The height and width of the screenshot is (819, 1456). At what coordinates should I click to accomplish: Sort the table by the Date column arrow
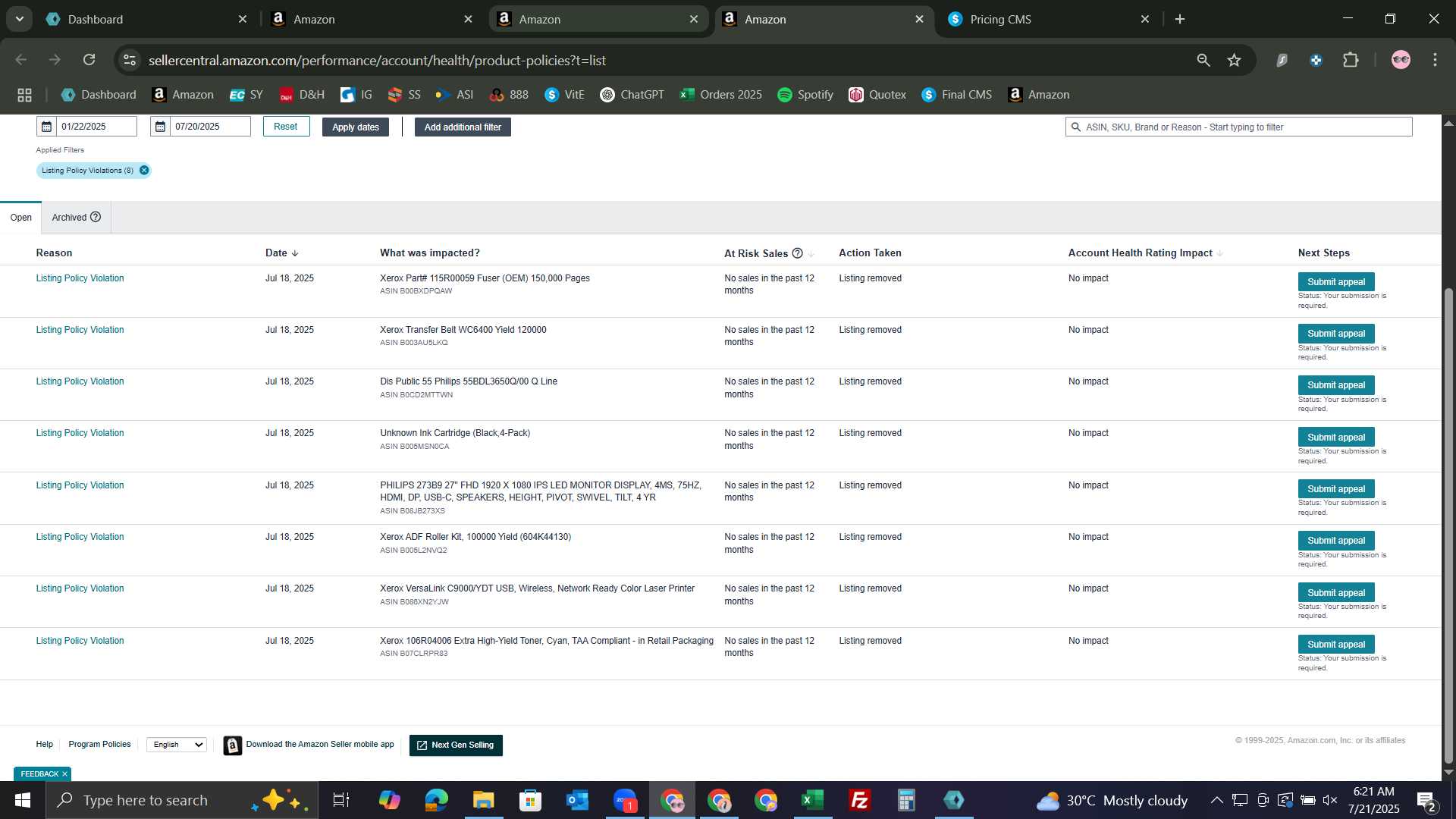point(295,253)
